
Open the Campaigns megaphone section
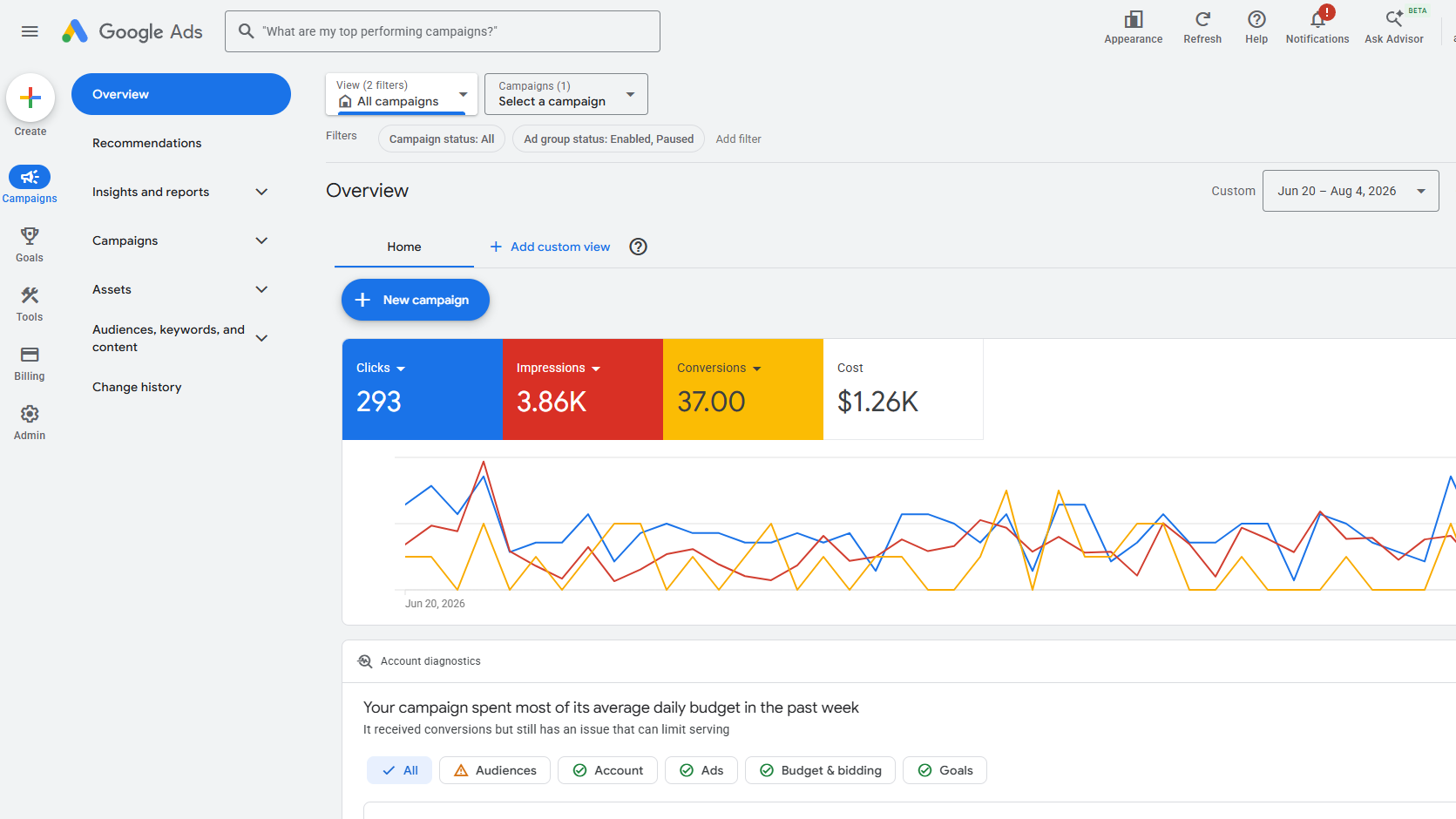30,185
